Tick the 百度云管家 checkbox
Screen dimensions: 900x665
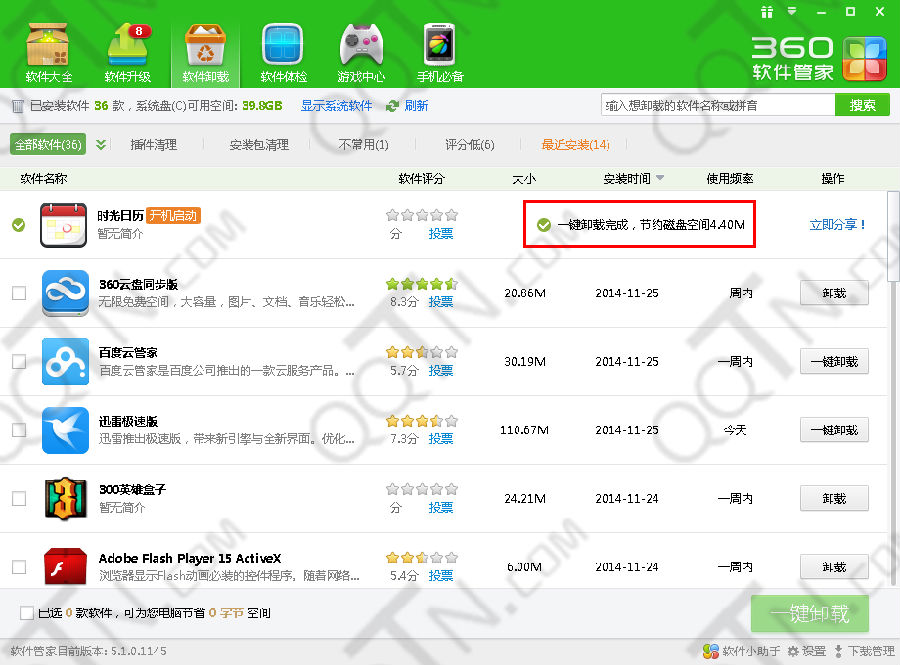tap(19, 361)
